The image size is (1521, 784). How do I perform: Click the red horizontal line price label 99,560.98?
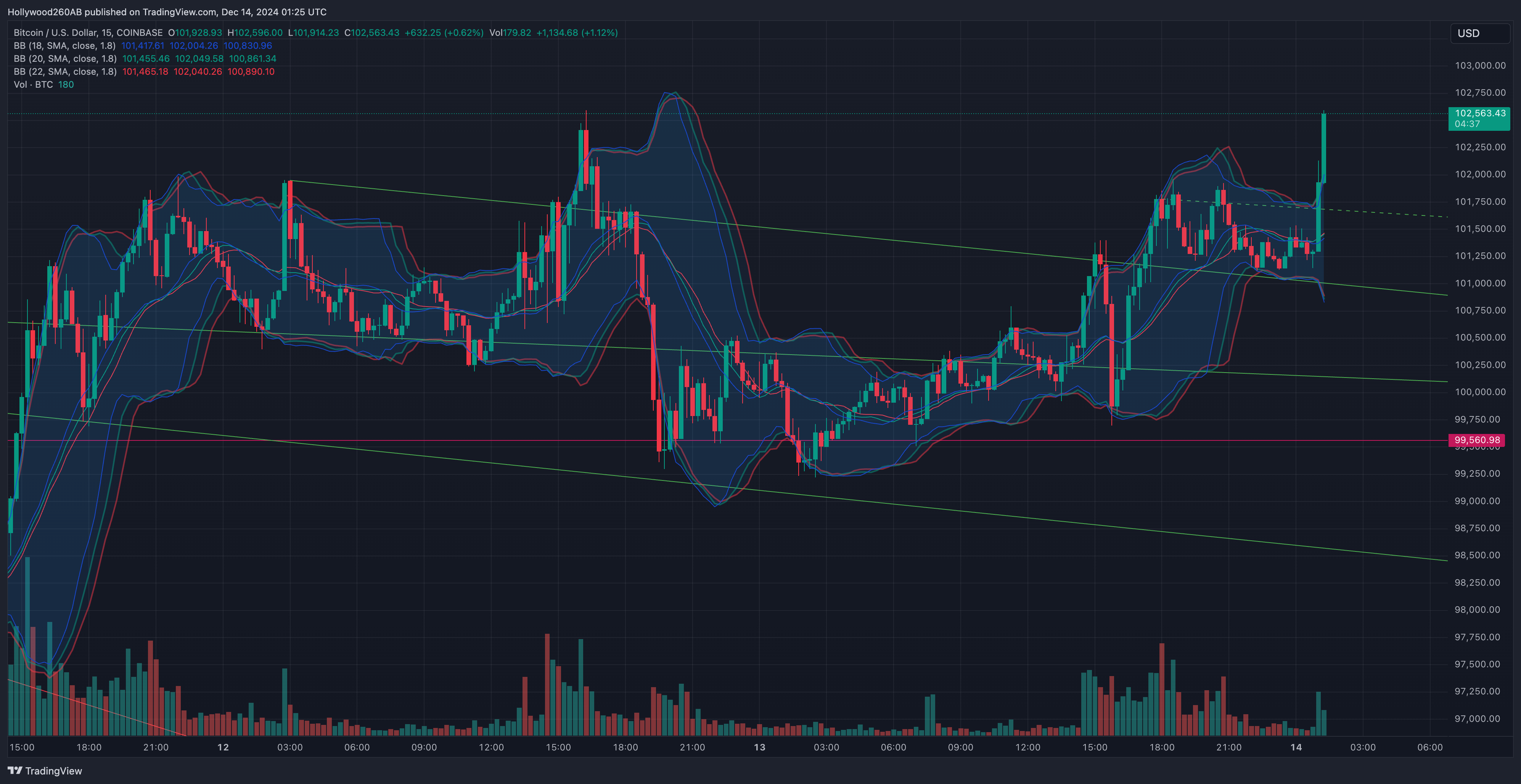pyautogui.click(x=1477, y=440)
